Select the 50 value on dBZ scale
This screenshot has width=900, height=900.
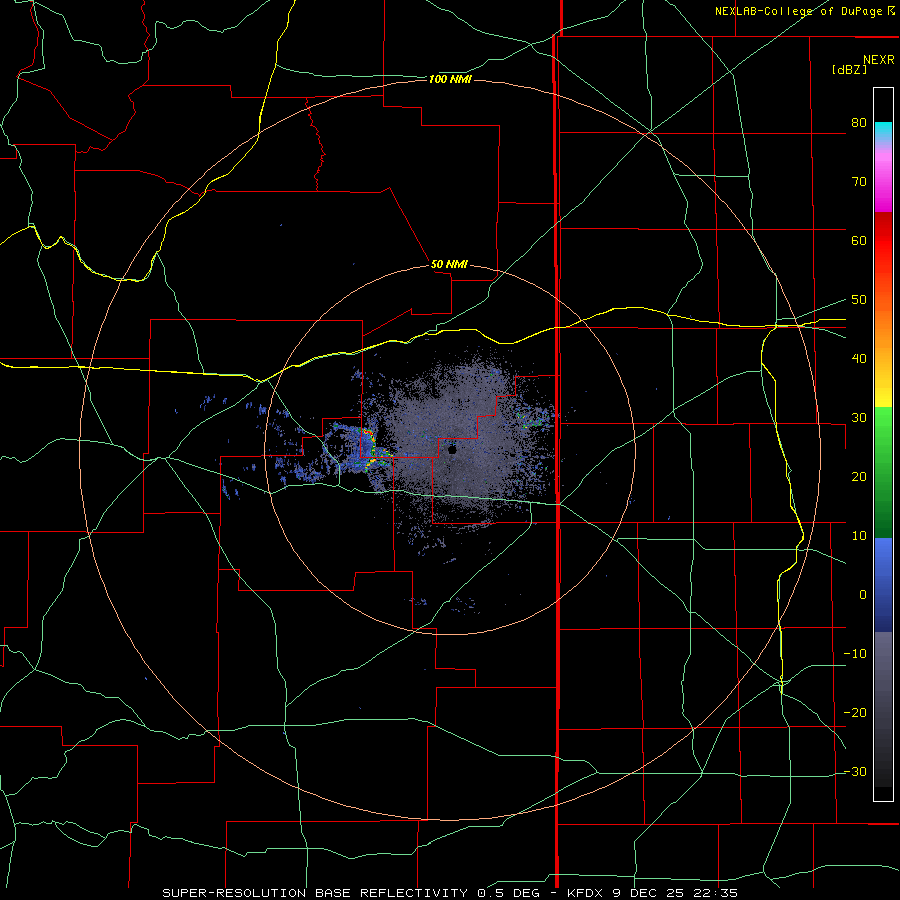859,300
